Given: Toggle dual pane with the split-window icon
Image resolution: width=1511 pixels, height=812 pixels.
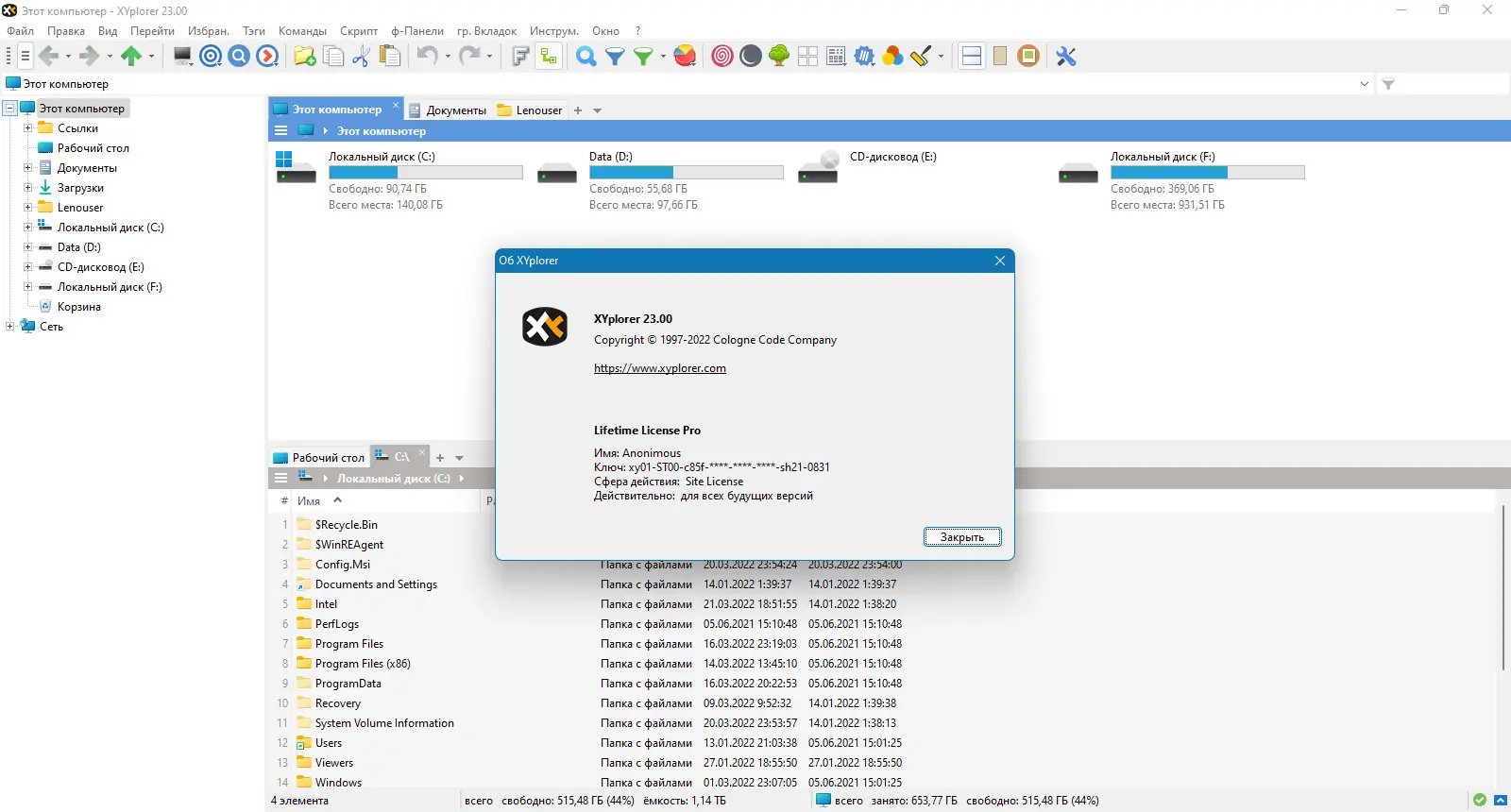Looking at the screenshot, I should point(972,57).
